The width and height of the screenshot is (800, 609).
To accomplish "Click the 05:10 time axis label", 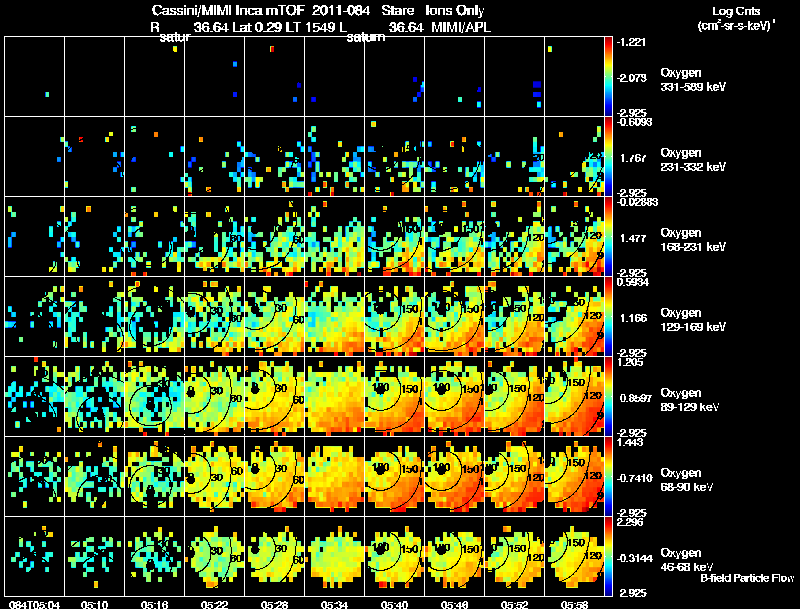I will [x=94, y=604].
